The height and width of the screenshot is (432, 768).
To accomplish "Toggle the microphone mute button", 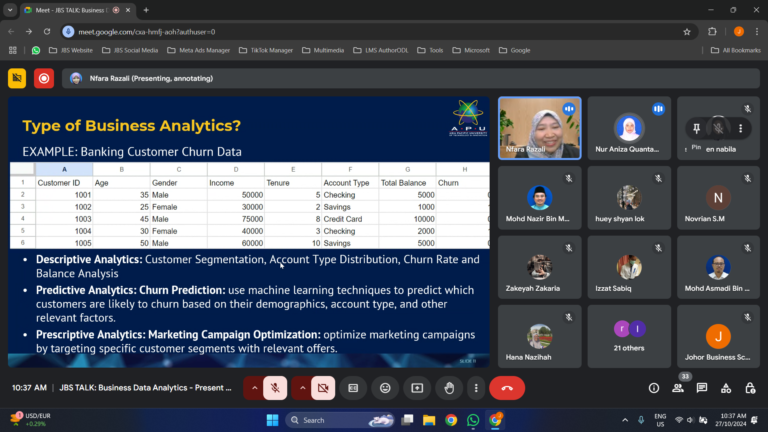I will tap(275, 388).
